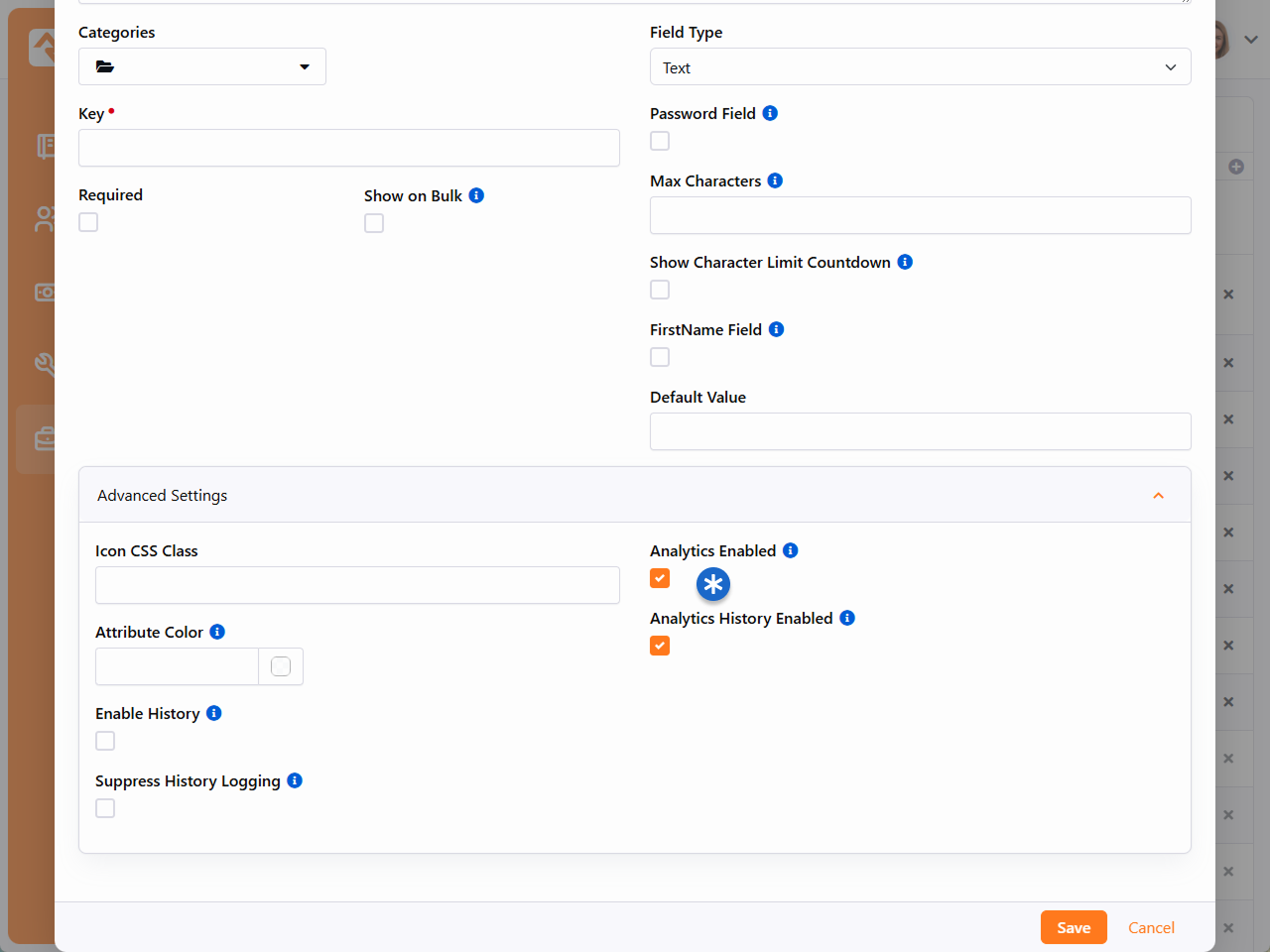Viewport: 1270px width, 952px height.
Task: Click the Cancel link
Action: (1151, 927)
